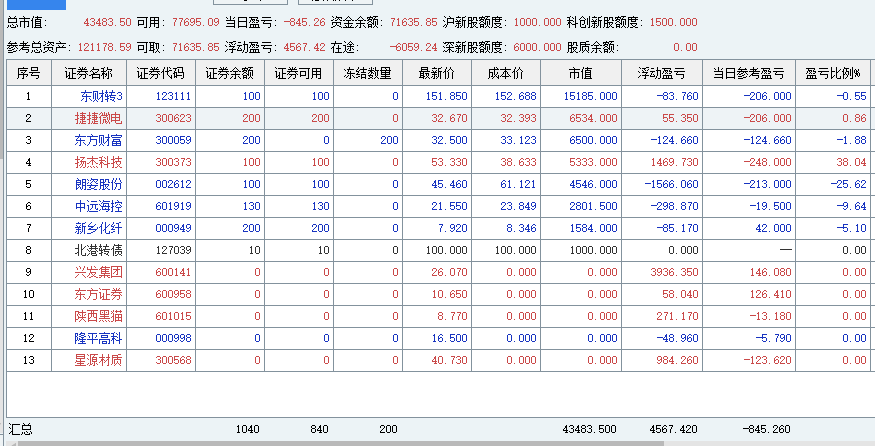Click security code 123111
The height and width of the screenshot is (446, 875).
click(x=173, y=96)
